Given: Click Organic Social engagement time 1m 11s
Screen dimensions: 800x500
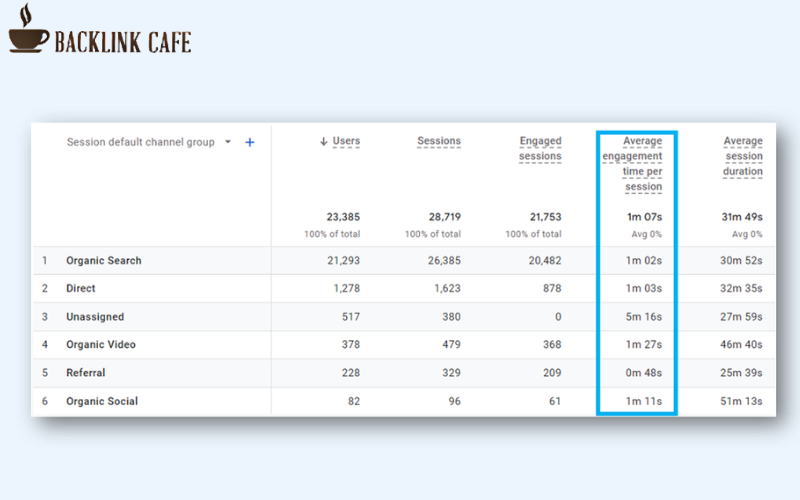Looking at the screenshot, I should (x=644, y=402).
